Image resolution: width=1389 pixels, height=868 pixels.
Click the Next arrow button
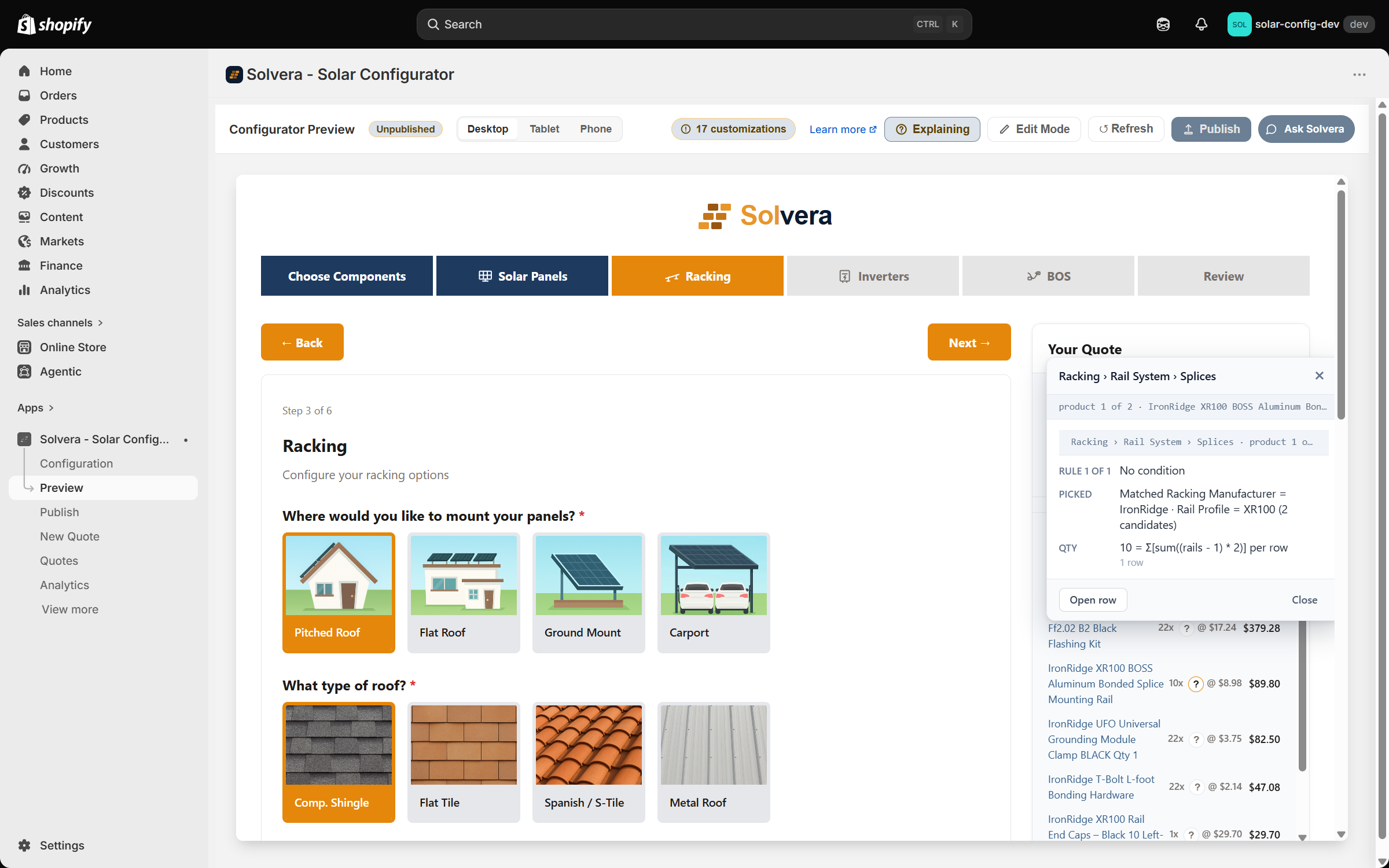pyautogui.click(x=969, y=342)
